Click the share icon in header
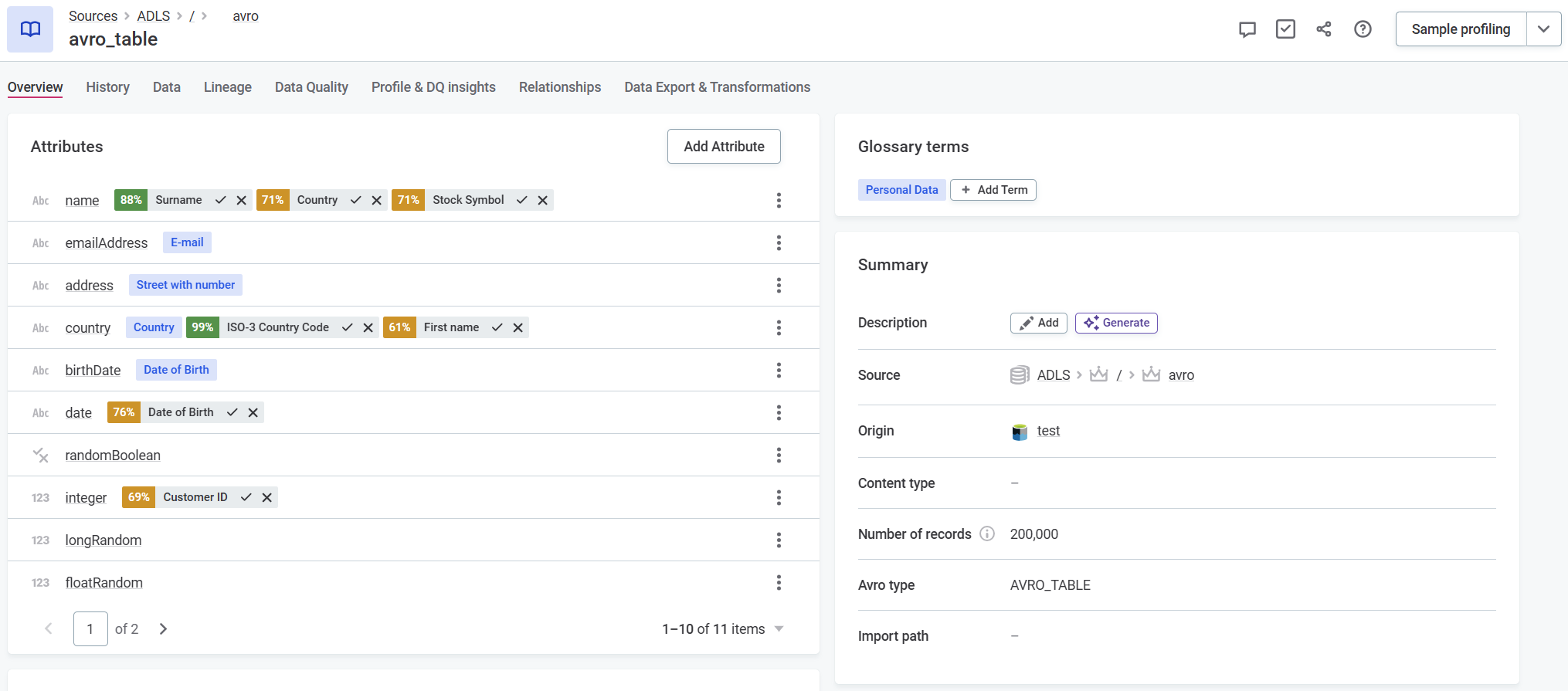1568x691 pixels. (x=1324, y=29)
